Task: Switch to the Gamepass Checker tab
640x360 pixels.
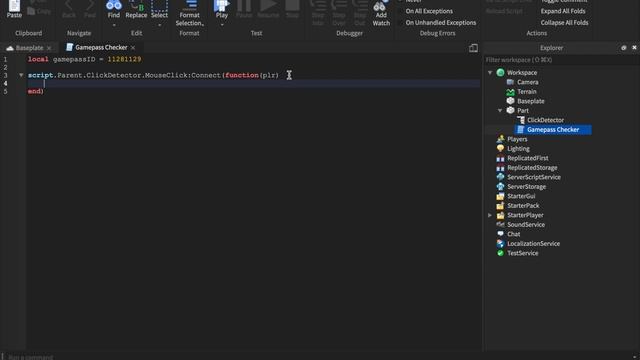Action: pos(101,47)
